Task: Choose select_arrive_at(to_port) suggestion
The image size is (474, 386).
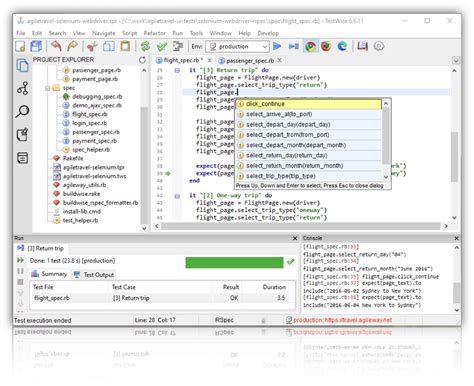Action: [308, 114]
